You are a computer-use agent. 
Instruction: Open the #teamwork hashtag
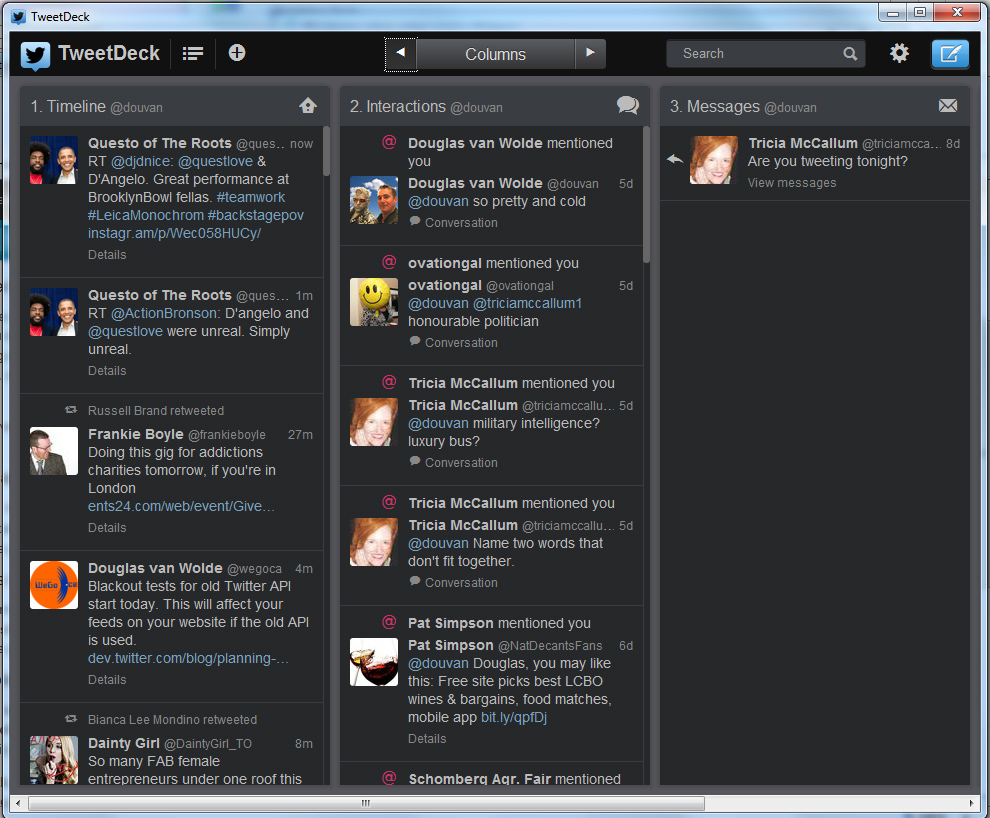point(251,197)
